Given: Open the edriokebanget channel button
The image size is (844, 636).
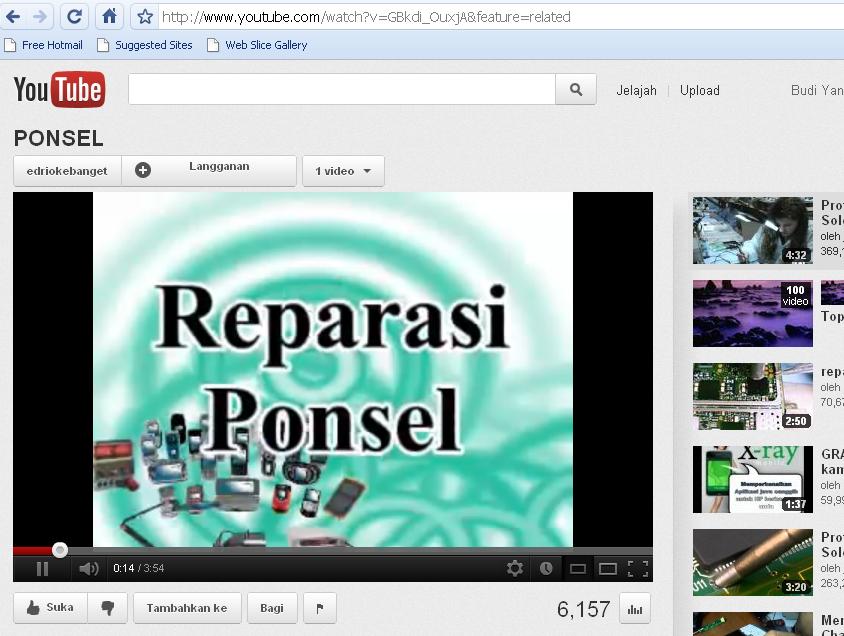Looking at the screenshot, I should [67, 171].
